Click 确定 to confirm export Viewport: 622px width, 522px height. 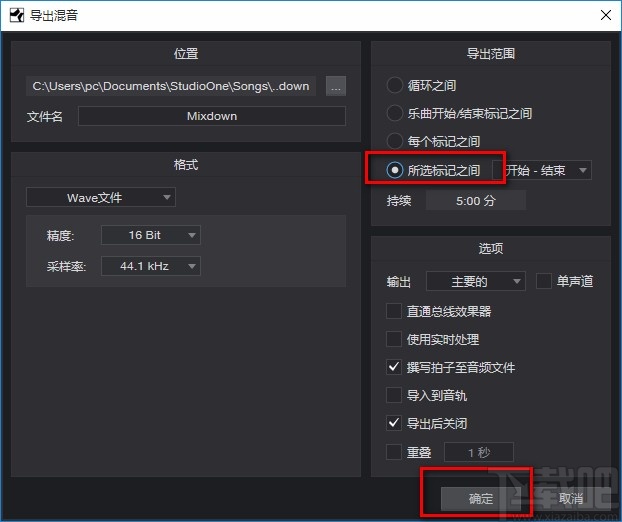point(480,498)
